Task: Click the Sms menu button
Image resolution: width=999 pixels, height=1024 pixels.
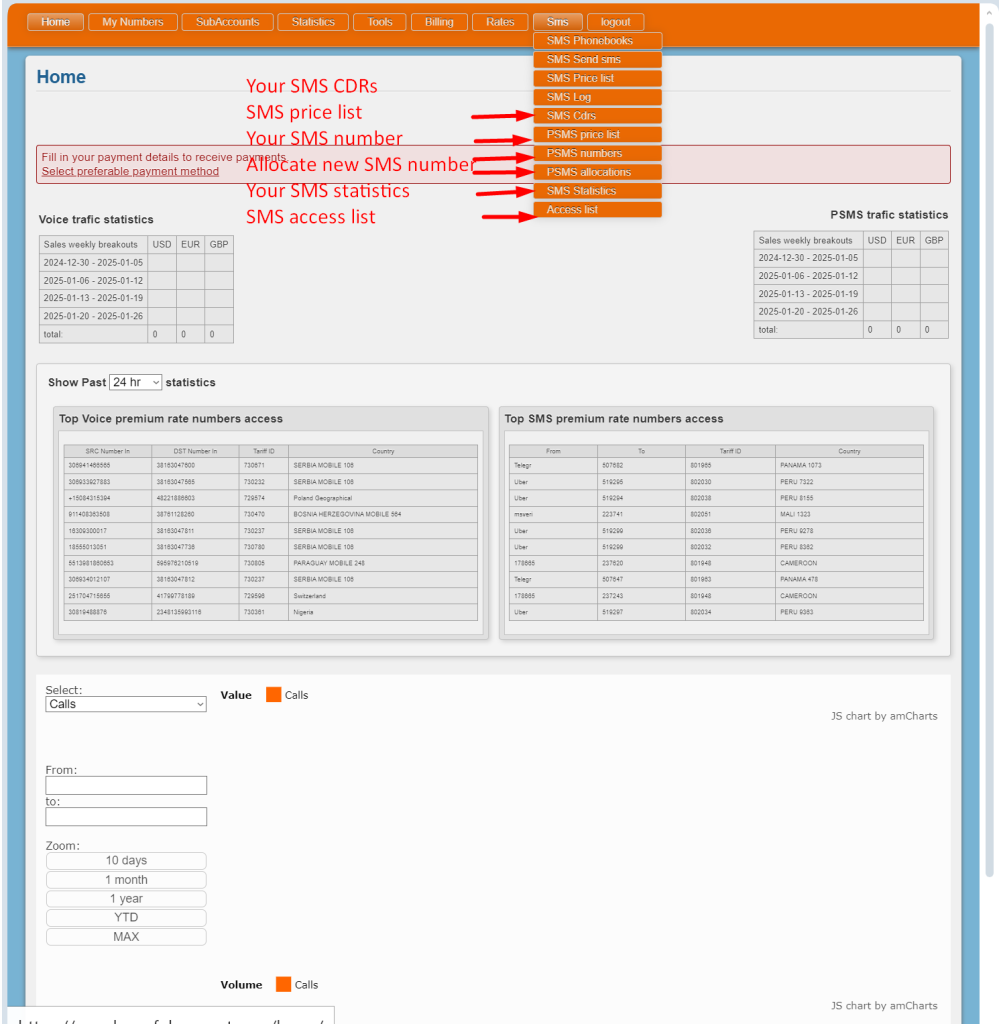Action: (557, 22)
